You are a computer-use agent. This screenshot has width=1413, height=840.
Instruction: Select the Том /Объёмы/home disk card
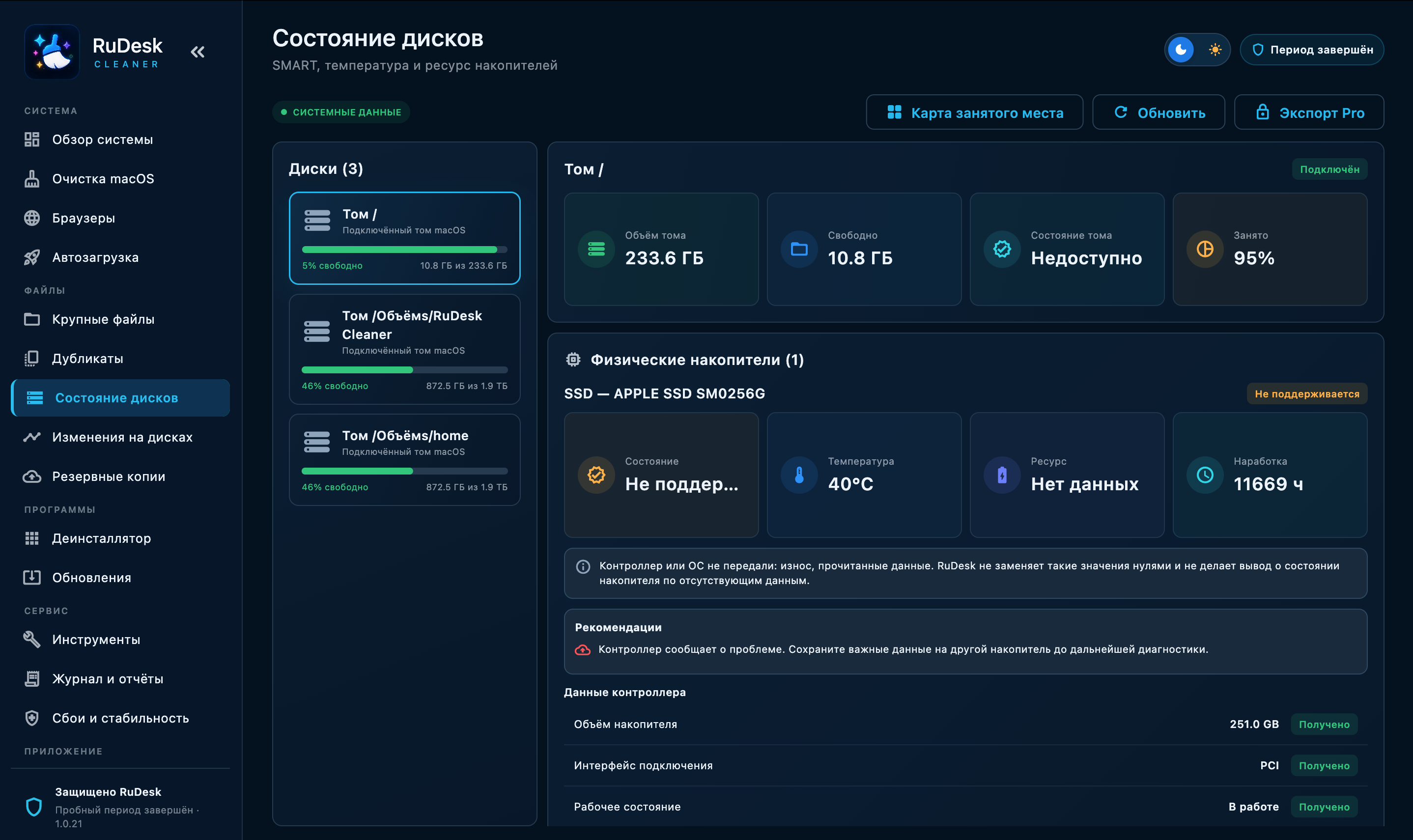tap(404, 460)
